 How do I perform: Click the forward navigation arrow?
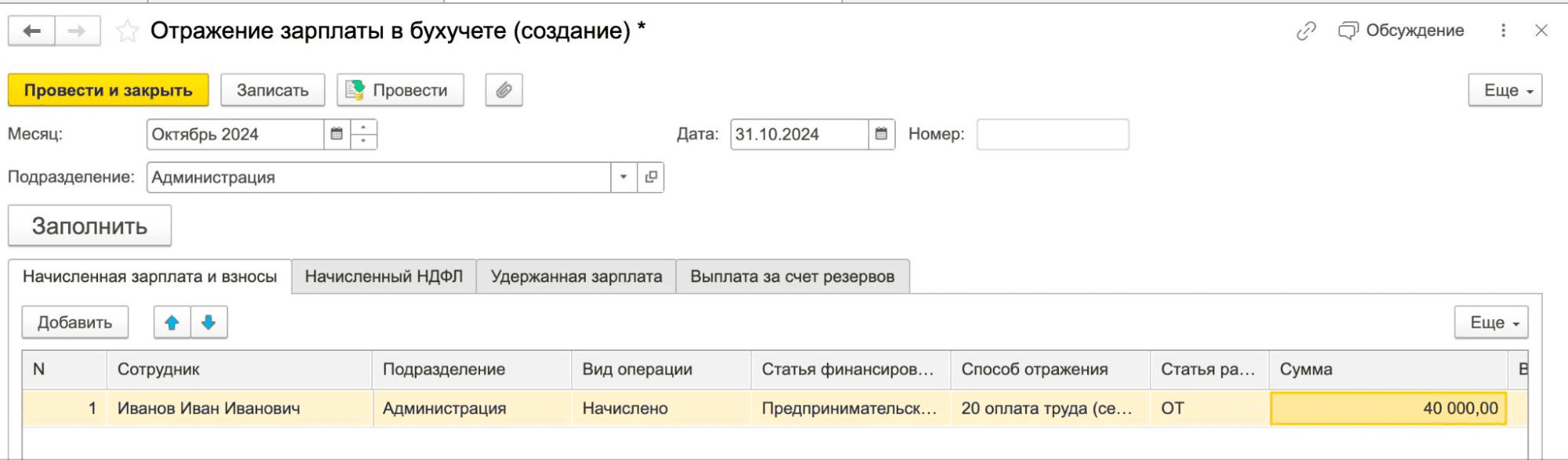(x=77, y=31)
